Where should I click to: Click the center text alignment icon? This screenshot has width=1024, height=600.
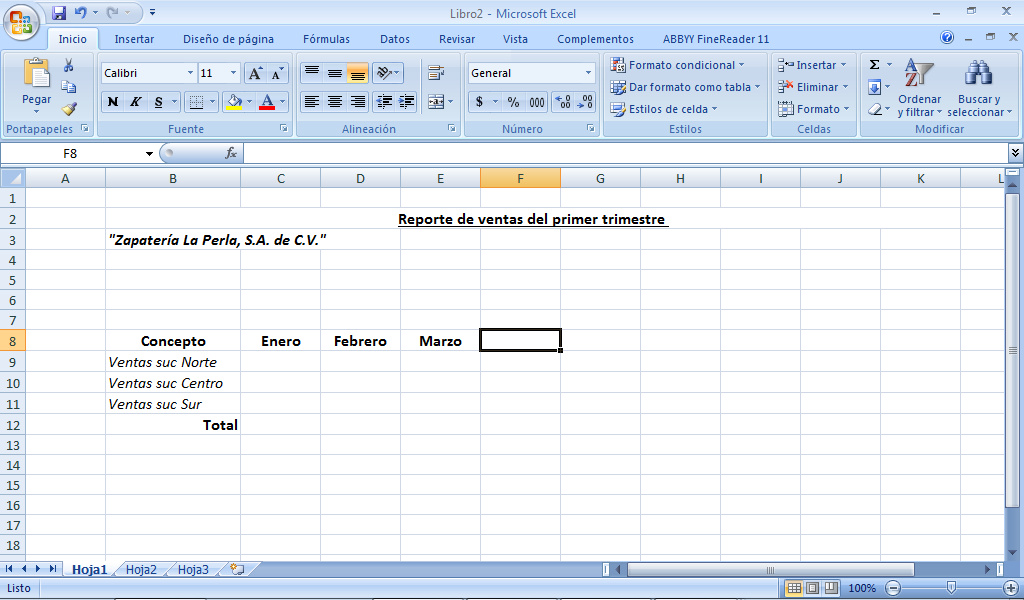pos(335,102)
